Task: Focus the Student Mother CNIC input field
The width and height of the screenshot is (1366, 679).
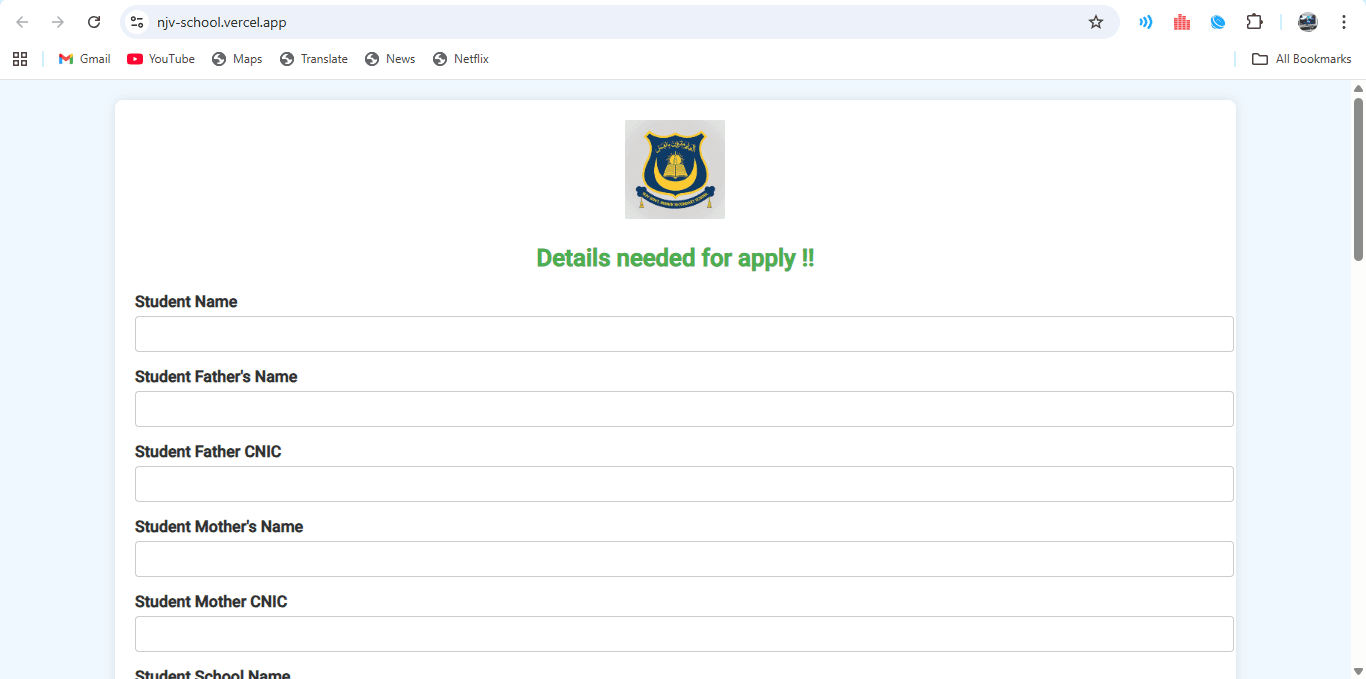Action: 684,634
